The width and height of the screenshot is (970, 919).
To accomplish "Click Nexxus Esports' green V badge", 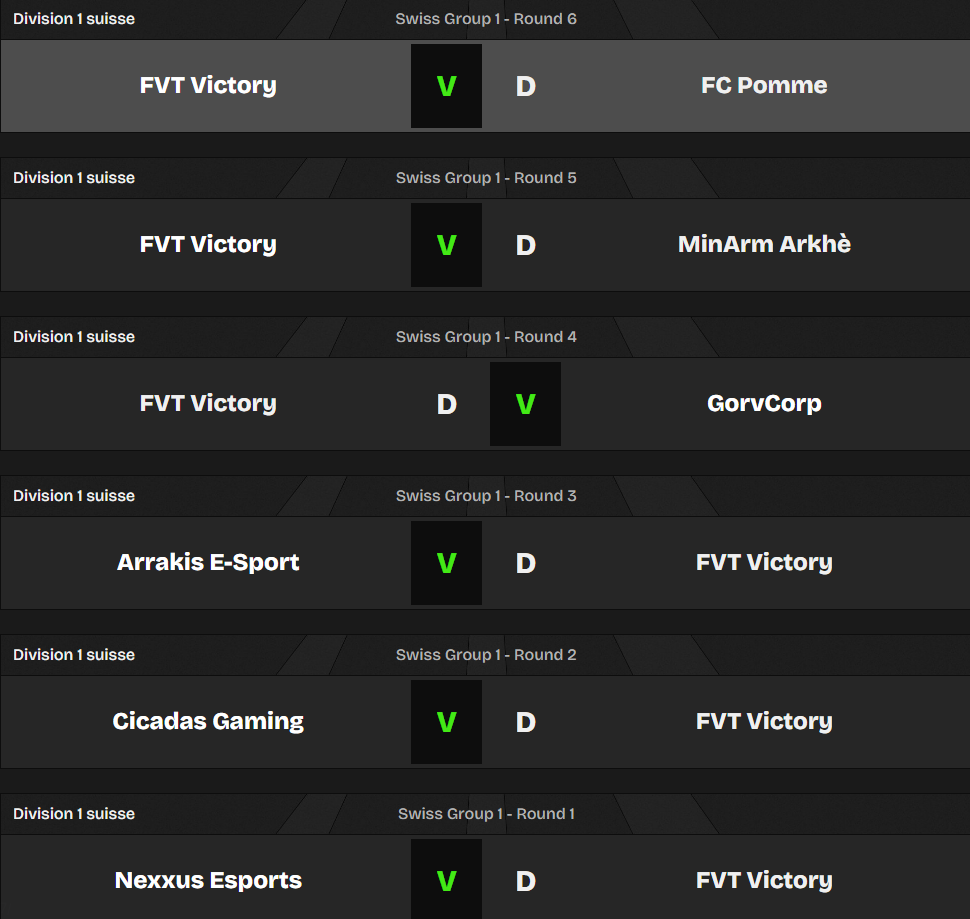I will [446, 881].
